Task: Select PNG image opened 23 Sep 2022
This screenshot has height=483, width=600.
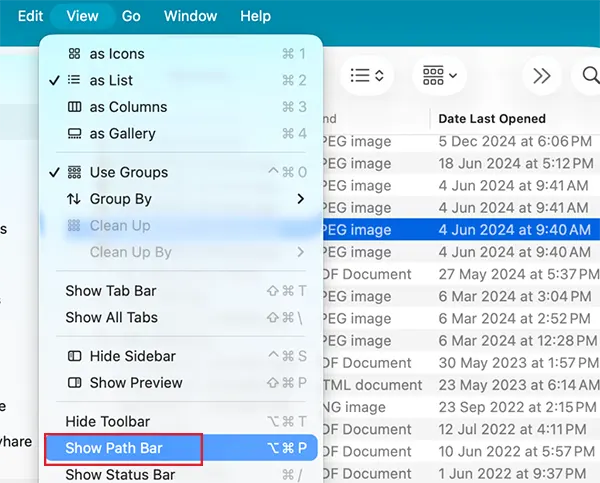Action: coord(461,407)
